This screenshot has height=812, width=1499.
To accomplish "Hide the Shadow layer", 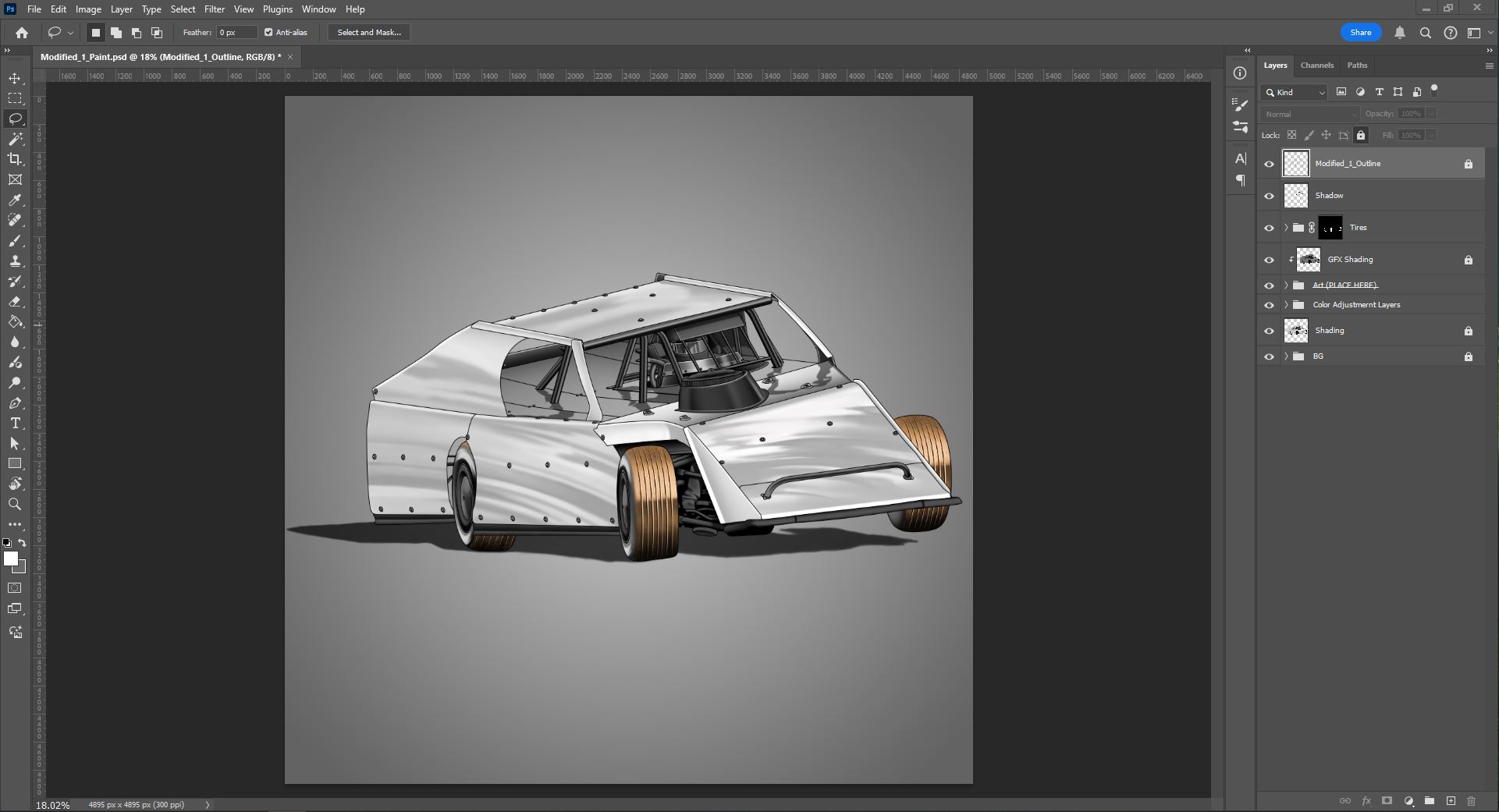I will pyautogui.click(x=1269, y=196).
